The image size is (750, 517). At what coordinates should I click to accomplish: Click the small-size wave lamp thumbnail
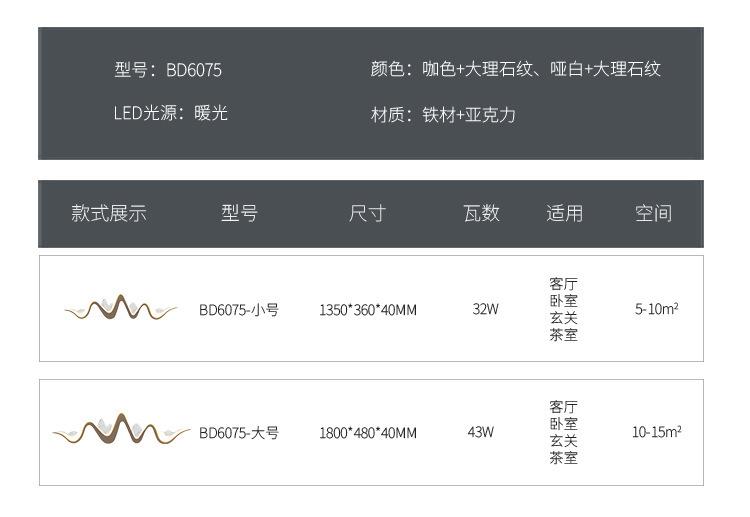pyautogui.click(x=121, y=308)
